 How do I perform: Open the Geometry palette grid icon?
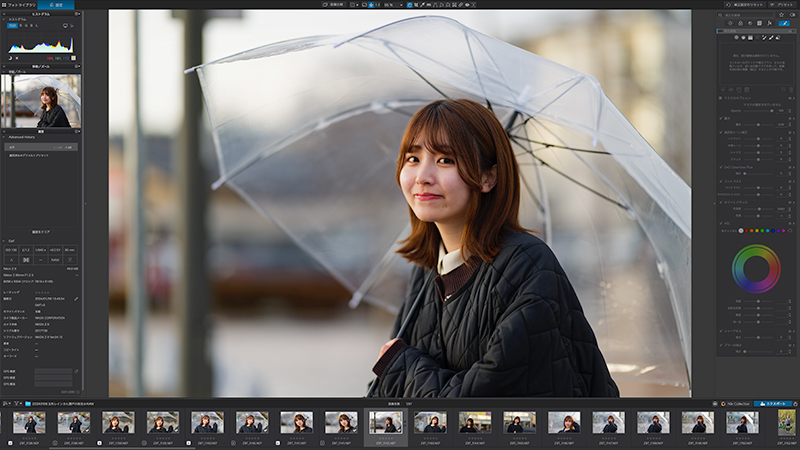click(x=759, y=23)
